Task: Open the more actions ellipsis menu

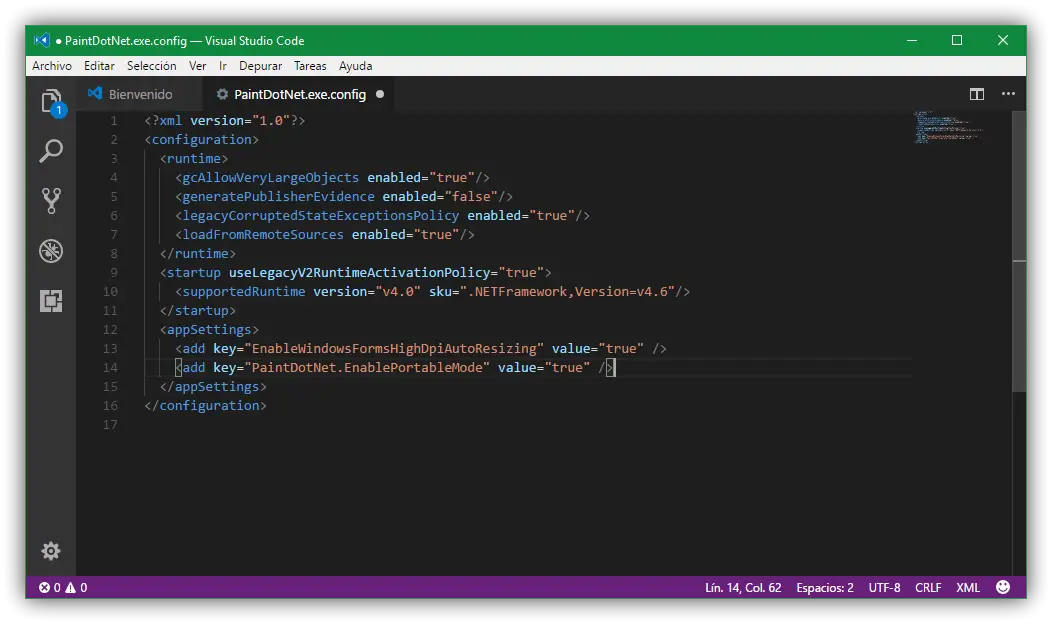Action: pyautogui.click(x=1008, y=94)
